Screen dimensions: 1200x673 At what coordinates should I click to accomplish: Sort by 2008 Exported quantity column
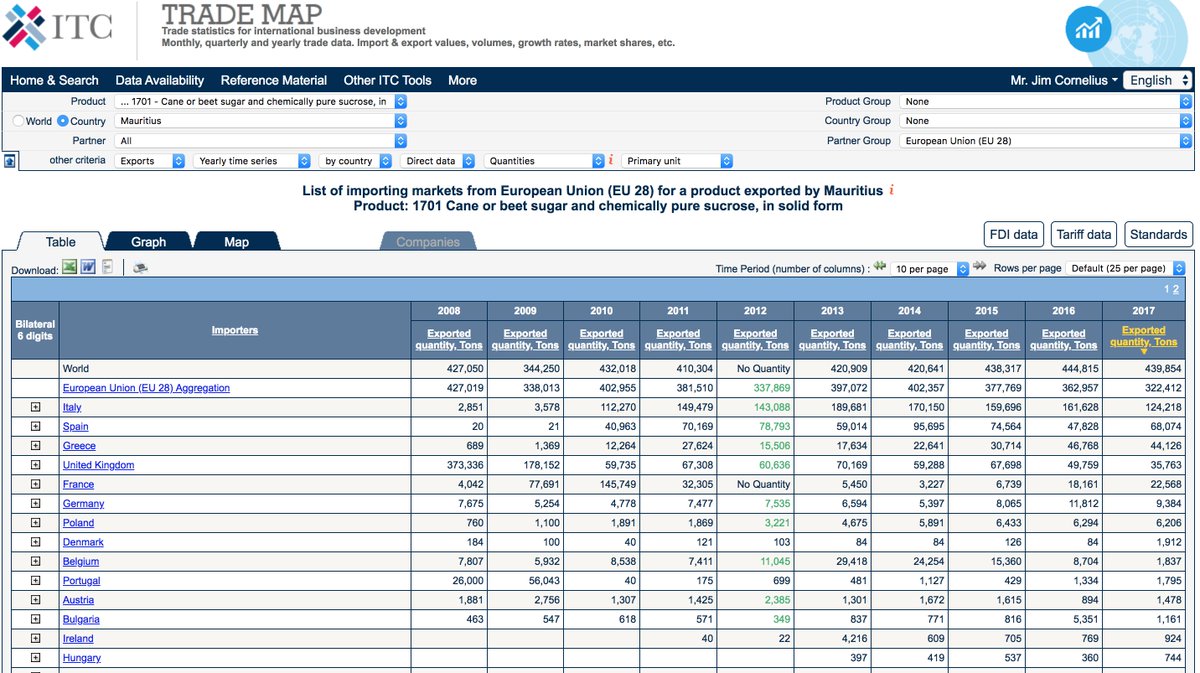click(448, 339)
